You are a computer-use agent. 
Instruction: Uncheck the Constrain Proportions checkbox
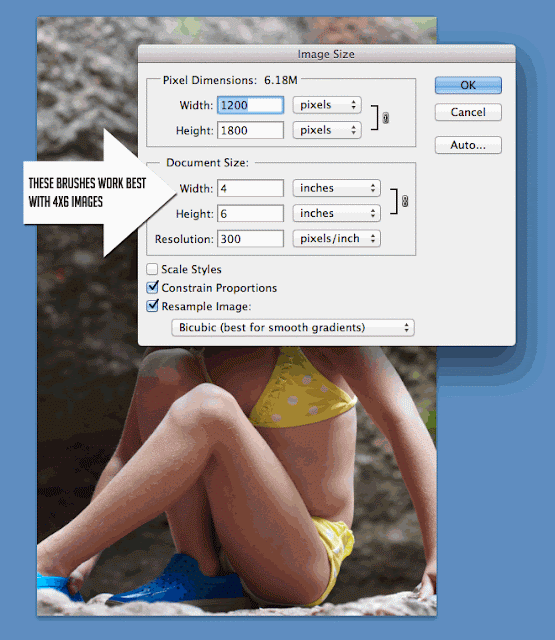(x=152, y=287)
